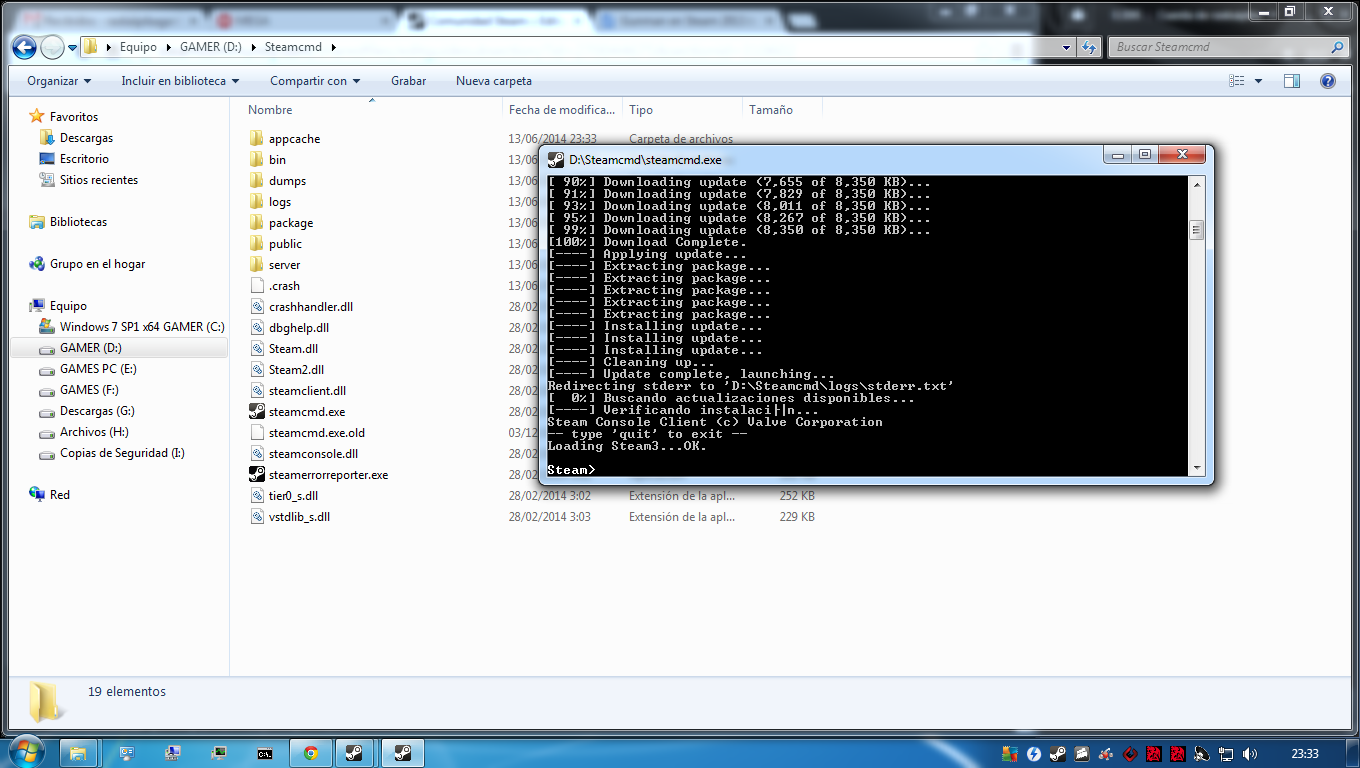Open Descargas under Favoritos
The image size is (1360, 768).
tap(86, 138)
